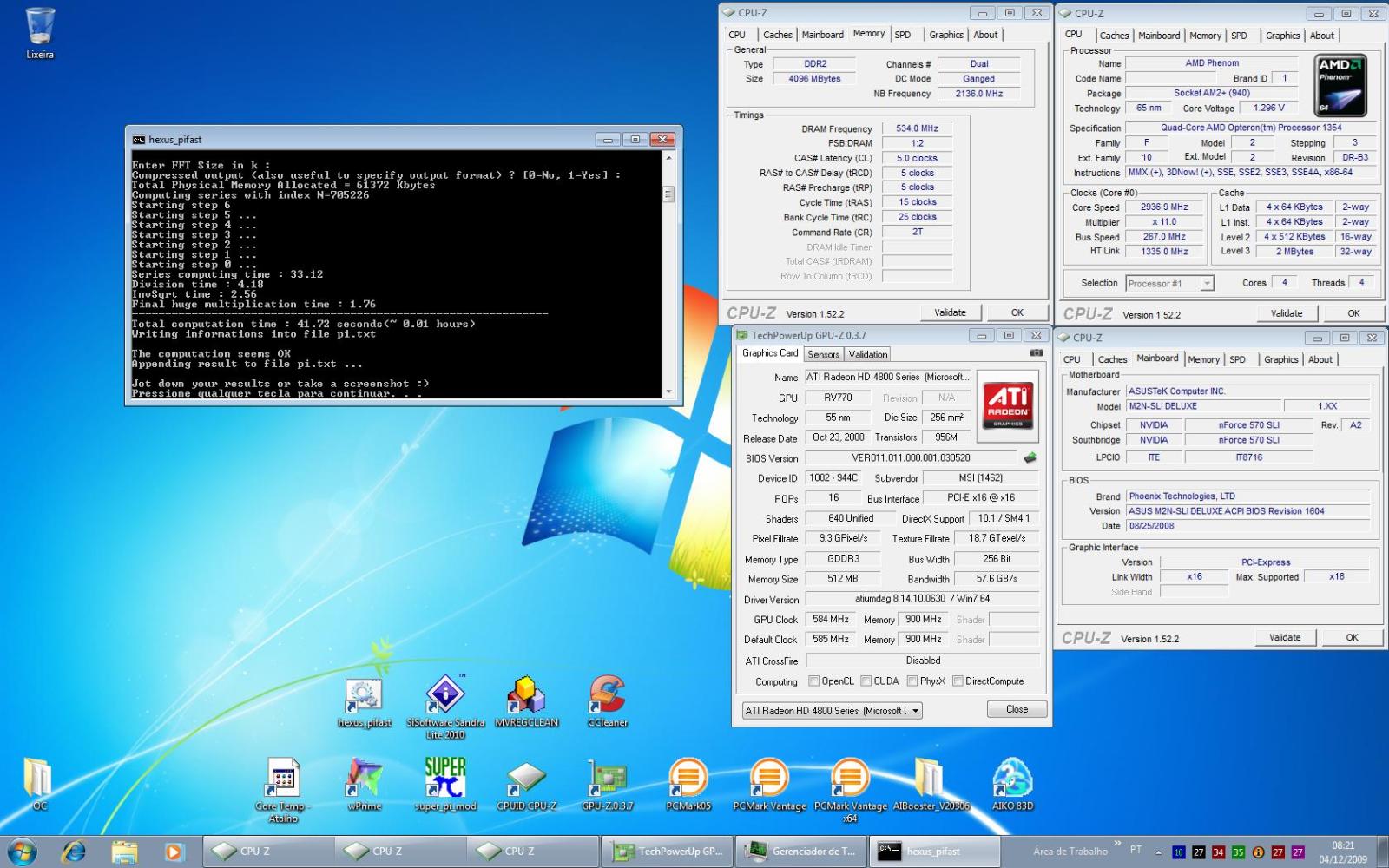Click Validate in Memory CPU-Z window

point(950,312)
